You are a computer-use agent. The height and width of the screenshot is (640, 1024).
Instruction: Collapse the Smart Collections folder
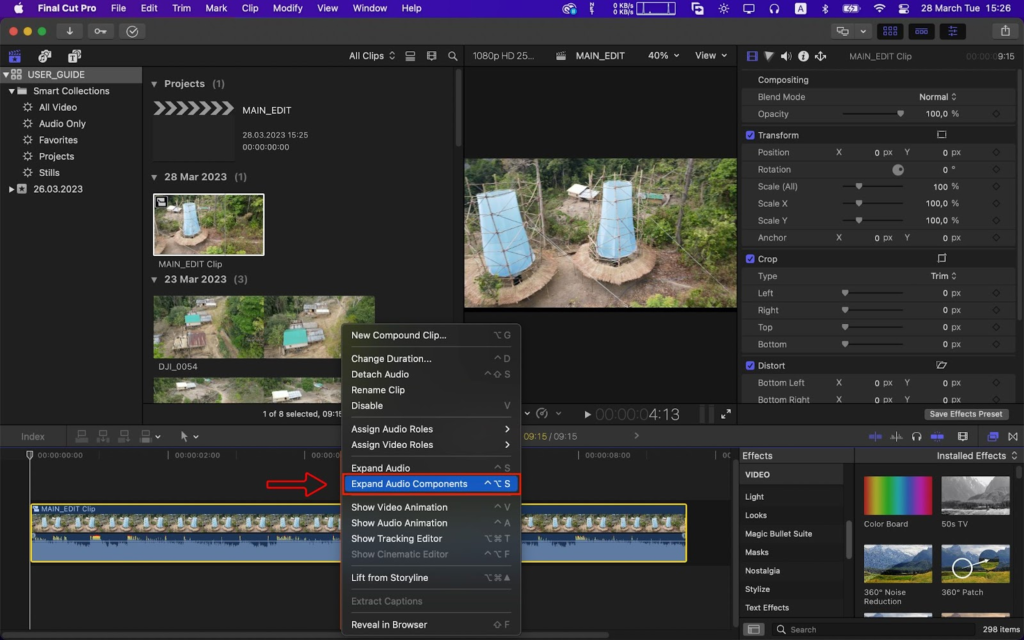12,91
